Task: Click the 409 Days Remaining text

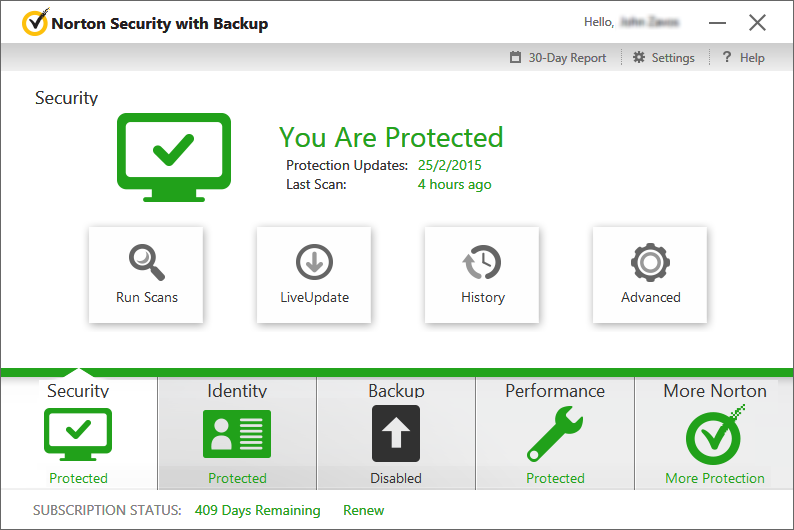Action: (x=257, y=510)
